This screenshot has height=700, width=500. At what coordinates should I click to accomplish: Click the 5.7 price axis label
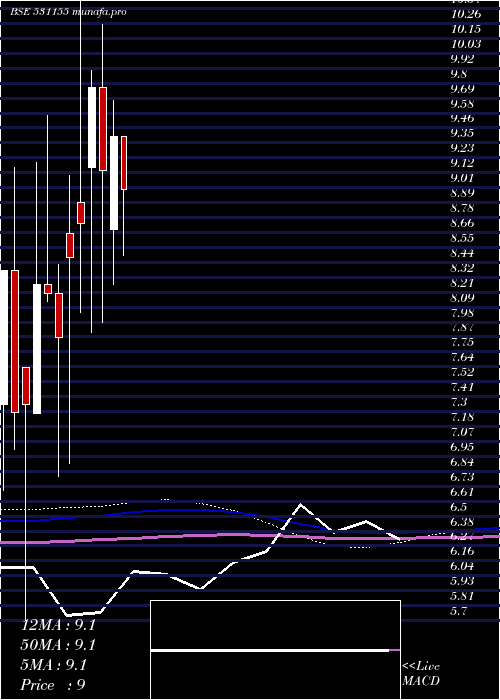tap(461, 611)
